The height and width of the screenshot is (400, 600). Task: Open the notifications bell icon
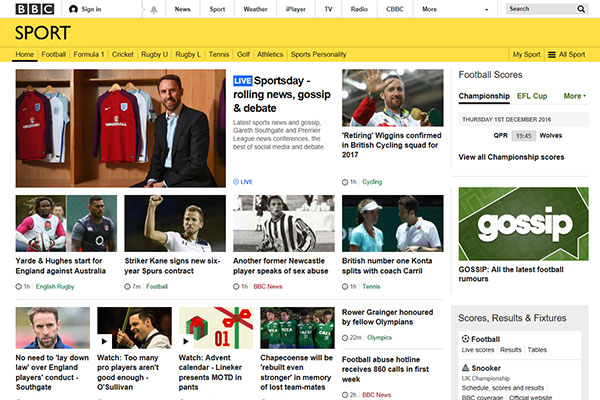(153, 10)
